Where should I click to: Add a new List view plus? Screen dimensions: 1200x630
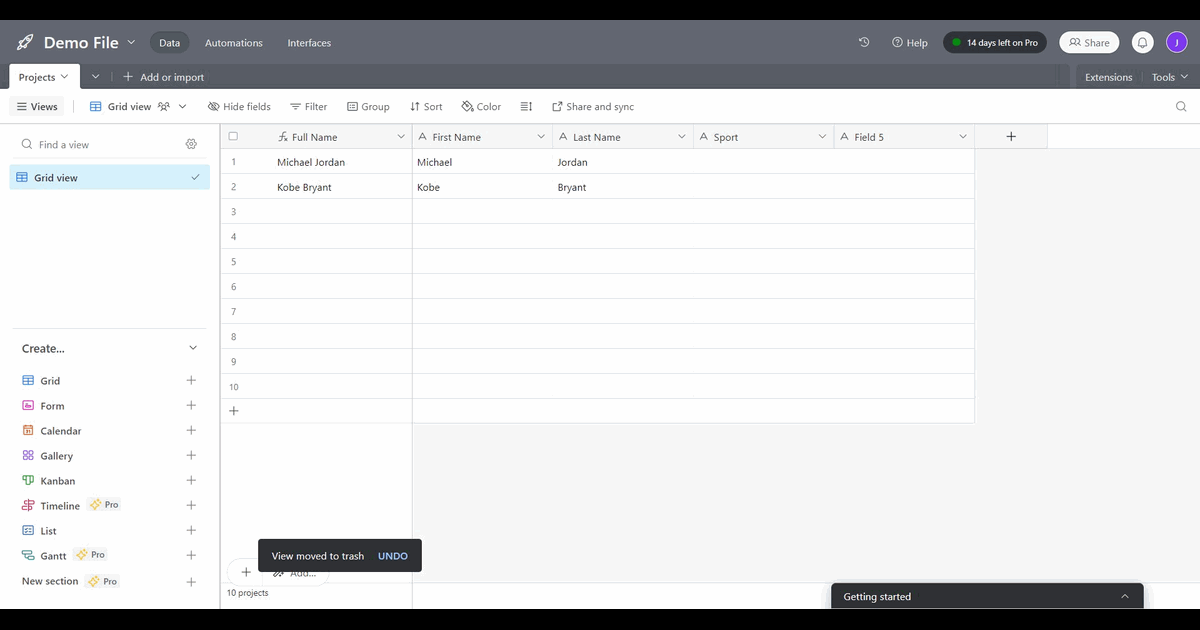(191, 530)
